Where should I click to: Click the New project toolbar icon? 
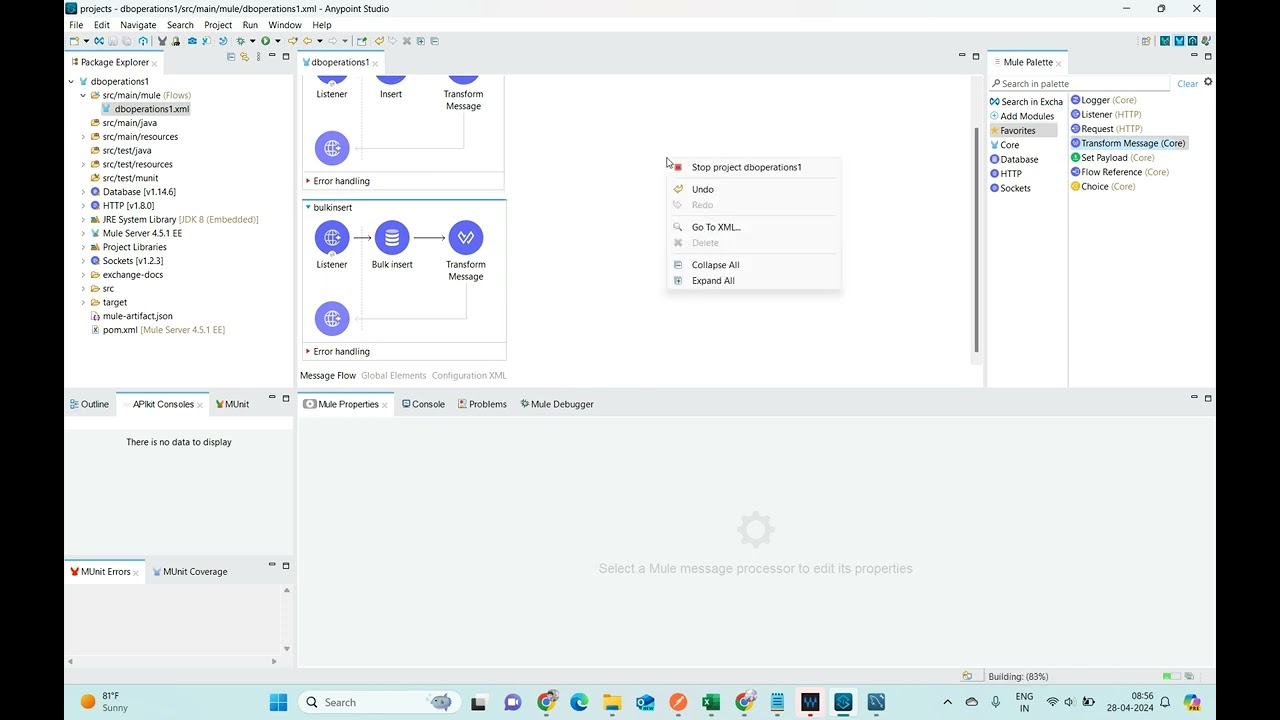[x=73, y=41]
